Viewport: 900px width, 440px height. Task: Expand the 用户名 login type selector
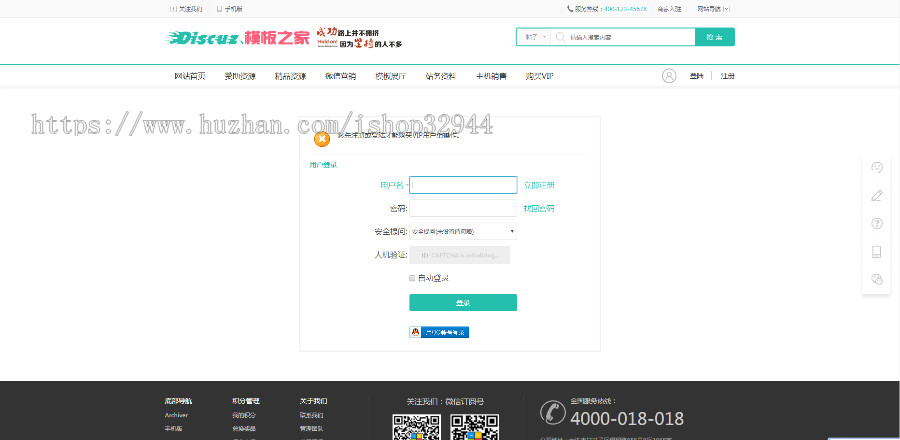394,185
